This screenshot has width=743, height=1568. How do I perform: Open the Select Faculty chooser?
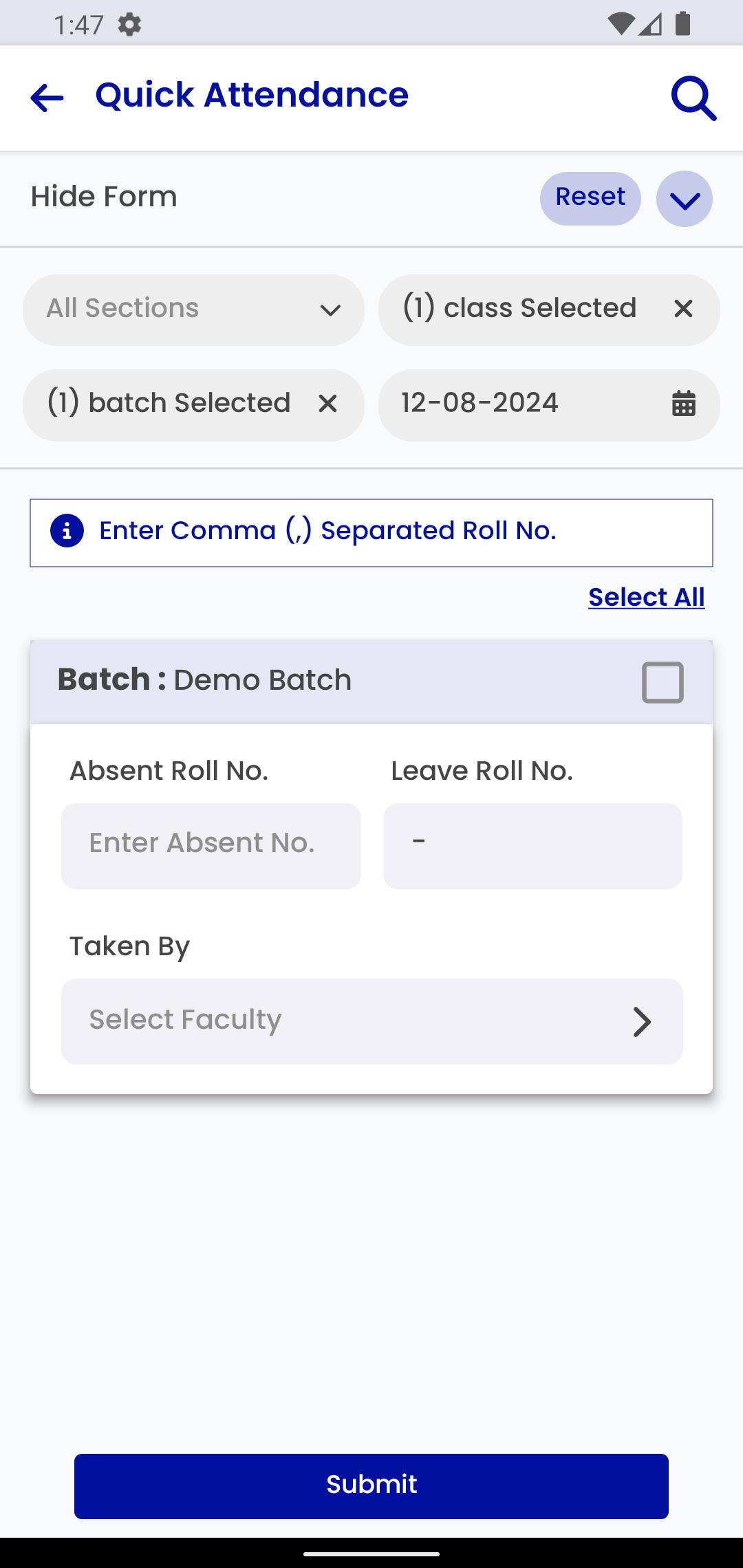(x=371, y=1021)
